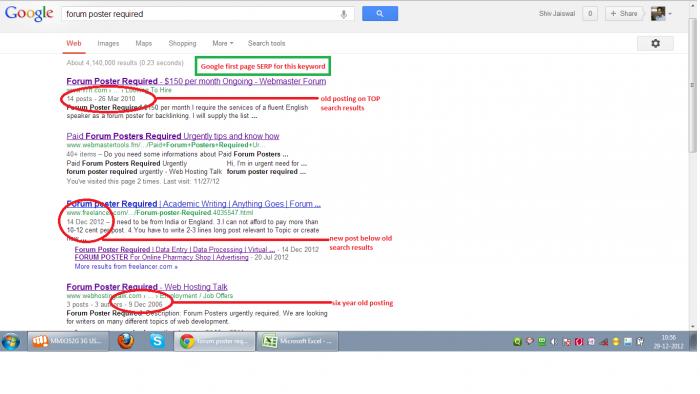
Task: Select the Shopping search tab
Action: (x=182, y=43)
